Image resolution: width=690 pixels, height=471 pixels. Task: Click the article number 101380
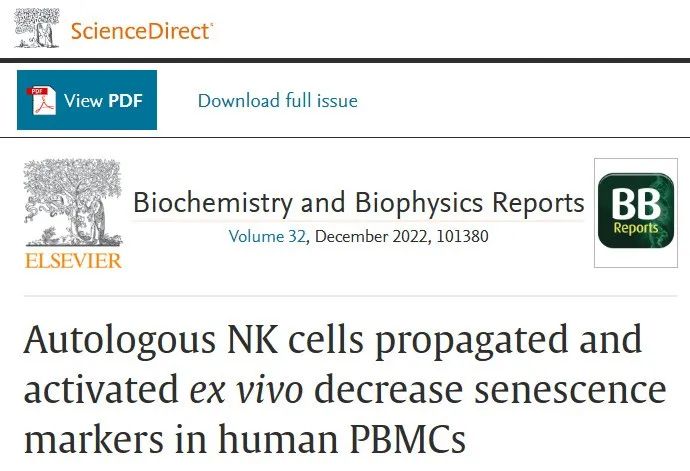pos(462,236)
